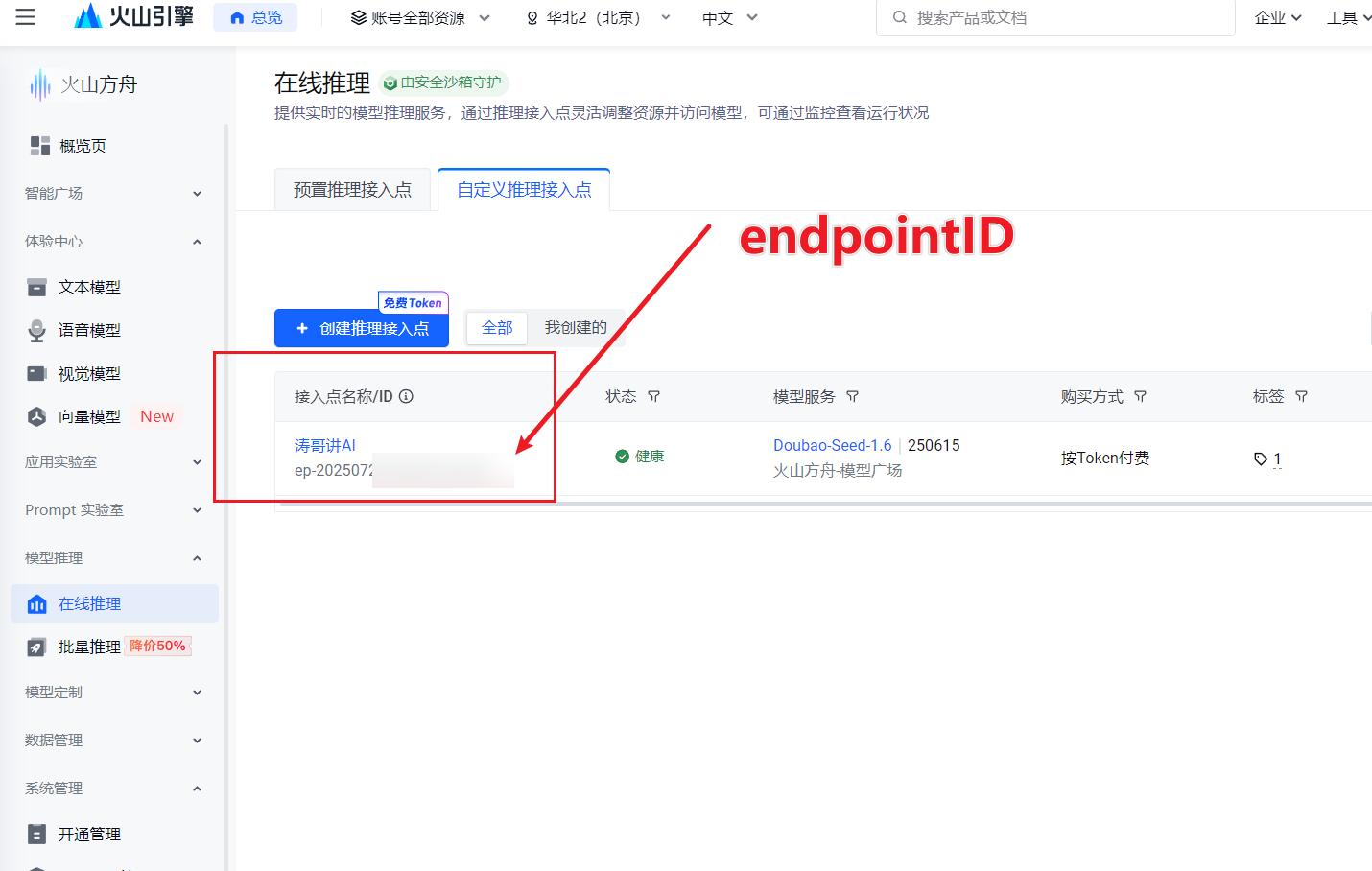This screenshot has height=871, width=1372.
Task: Click the location pin icon for 华北2
Action: 532,18
